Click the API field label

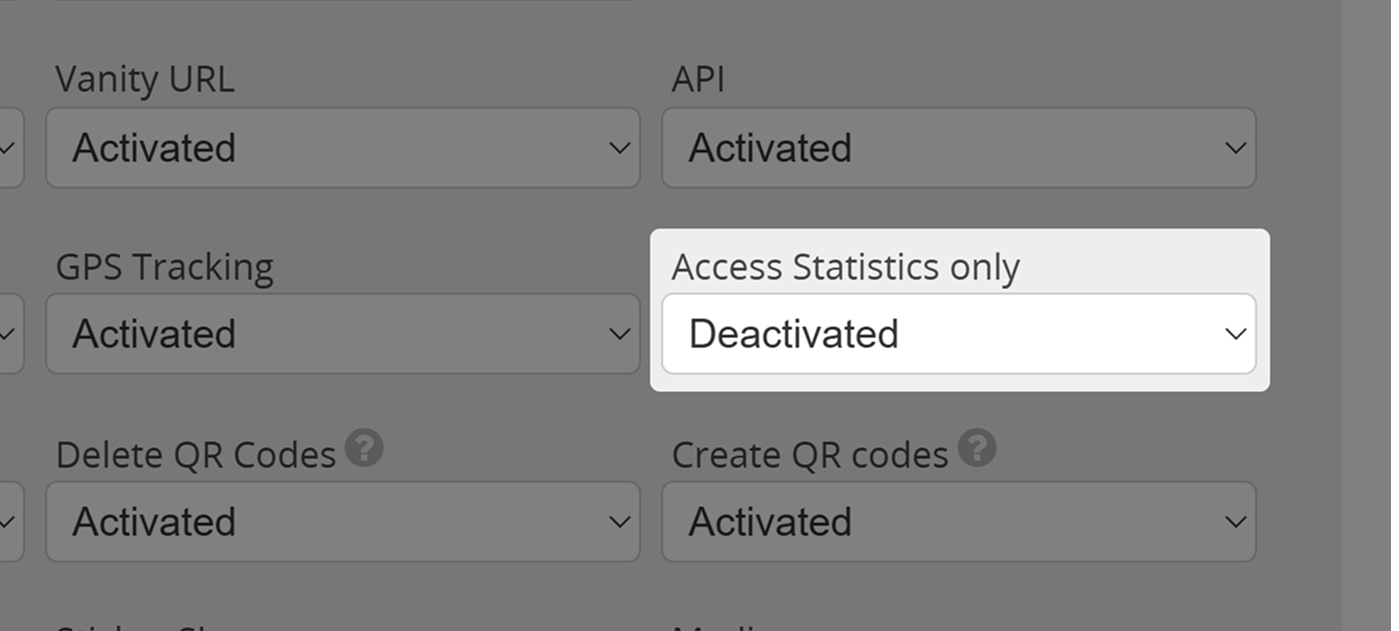click(698, 80)
